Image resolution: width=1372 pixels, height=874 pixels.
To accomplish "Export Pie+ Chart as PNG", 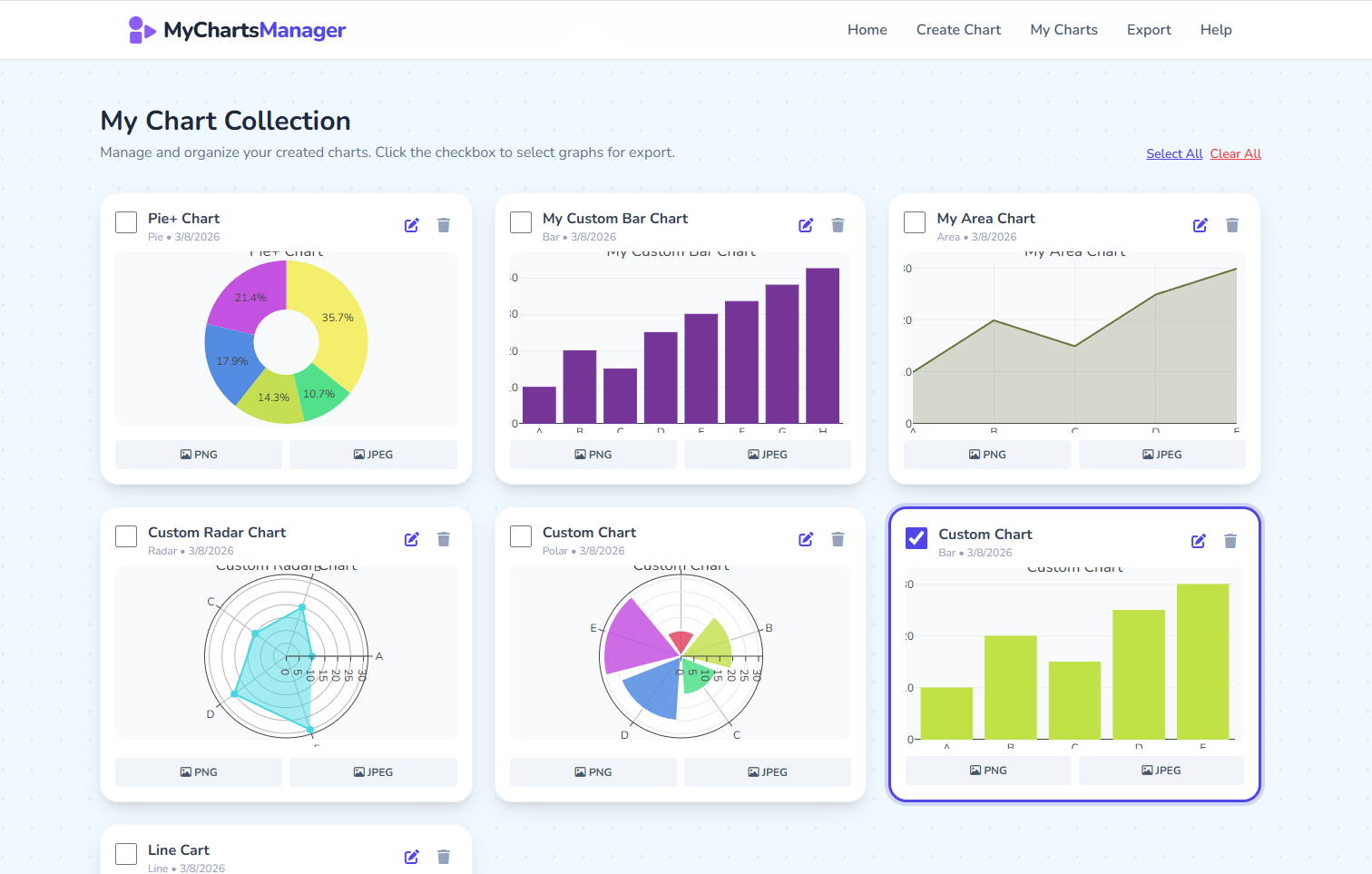I will [x=198, y=454].
